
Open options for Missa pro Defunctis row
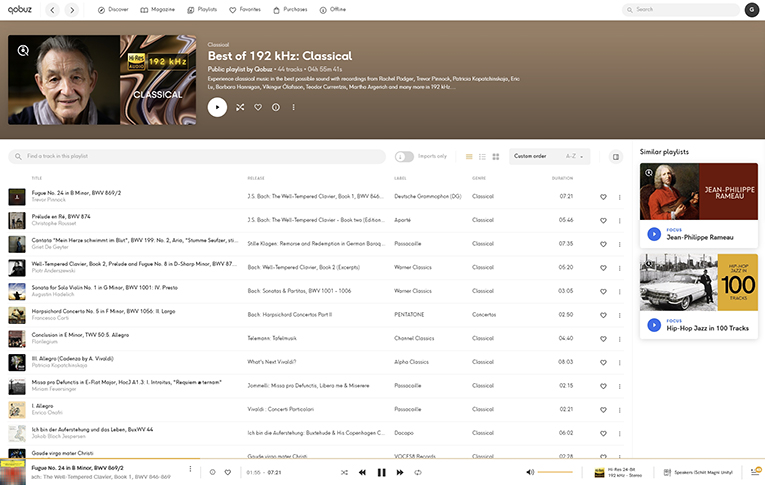[x=620, y=386]
